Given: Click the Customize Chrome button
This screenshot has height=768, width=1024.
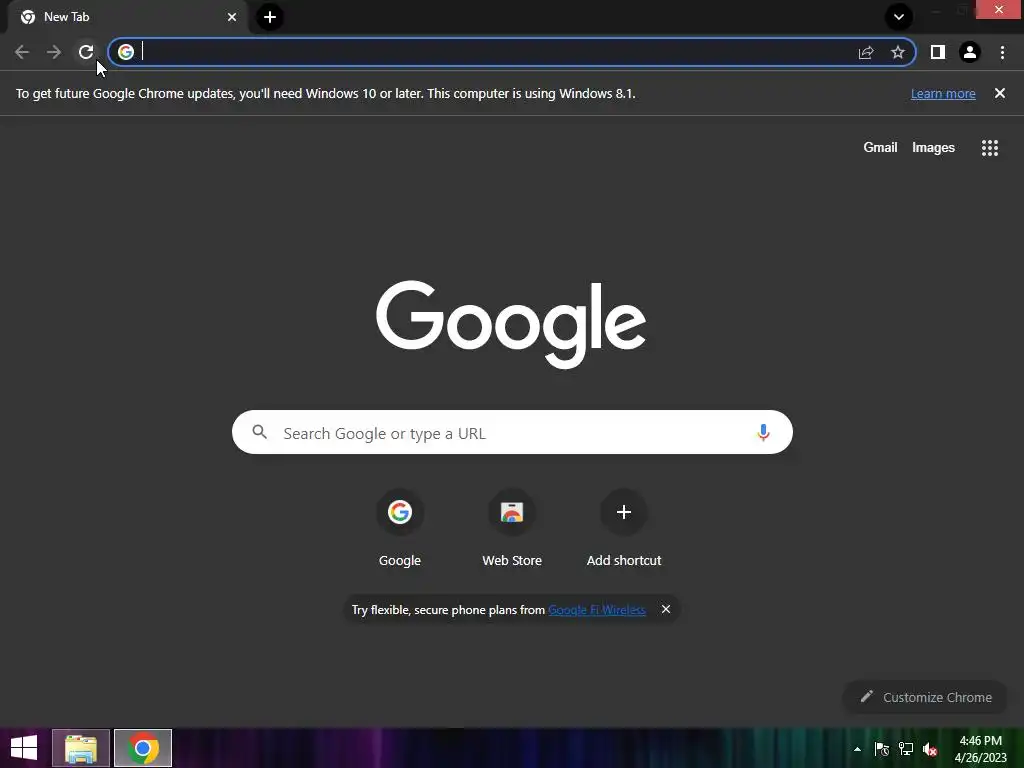Looking at the screenshot, I should 925,697.
